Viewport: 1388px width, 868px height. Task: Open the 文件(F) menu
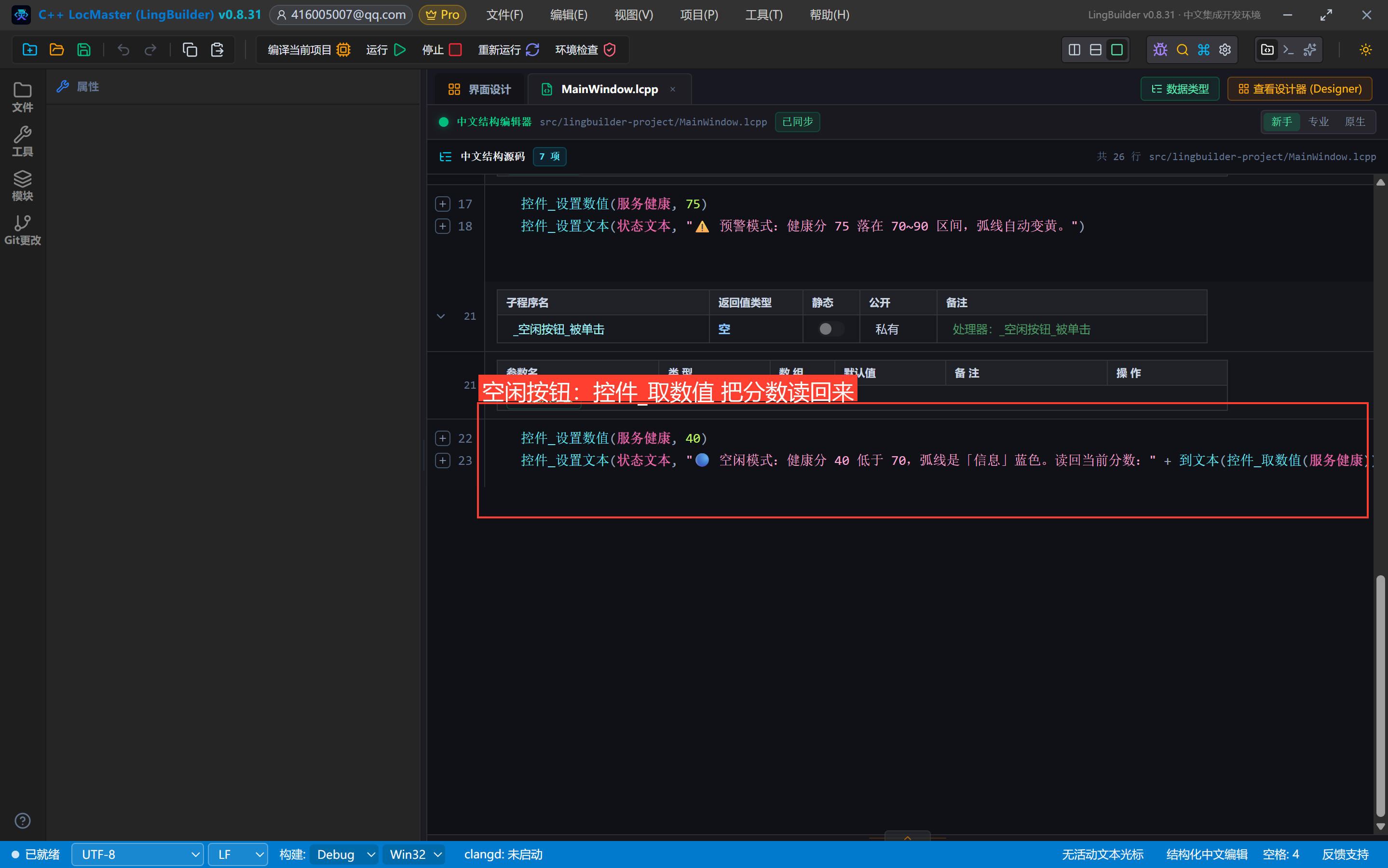[504, 15]
